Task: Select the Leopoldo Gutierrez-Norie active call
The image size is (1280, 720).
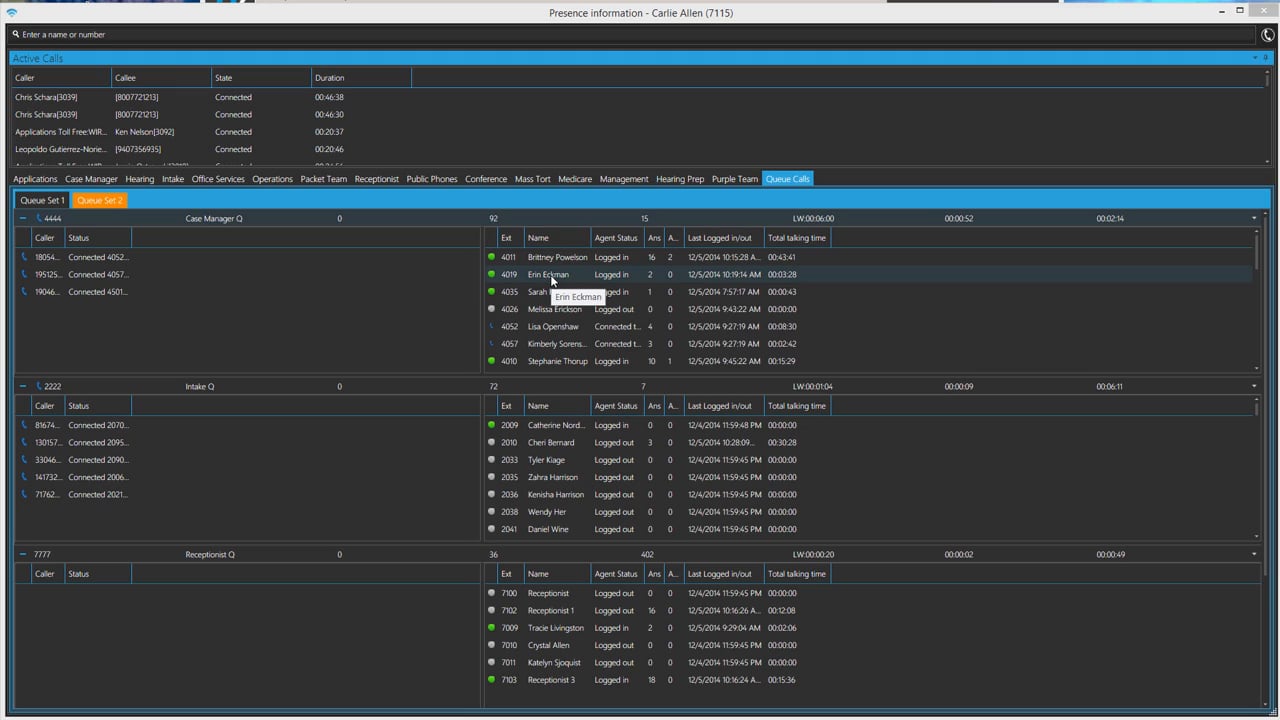Action: pos(636,149)
